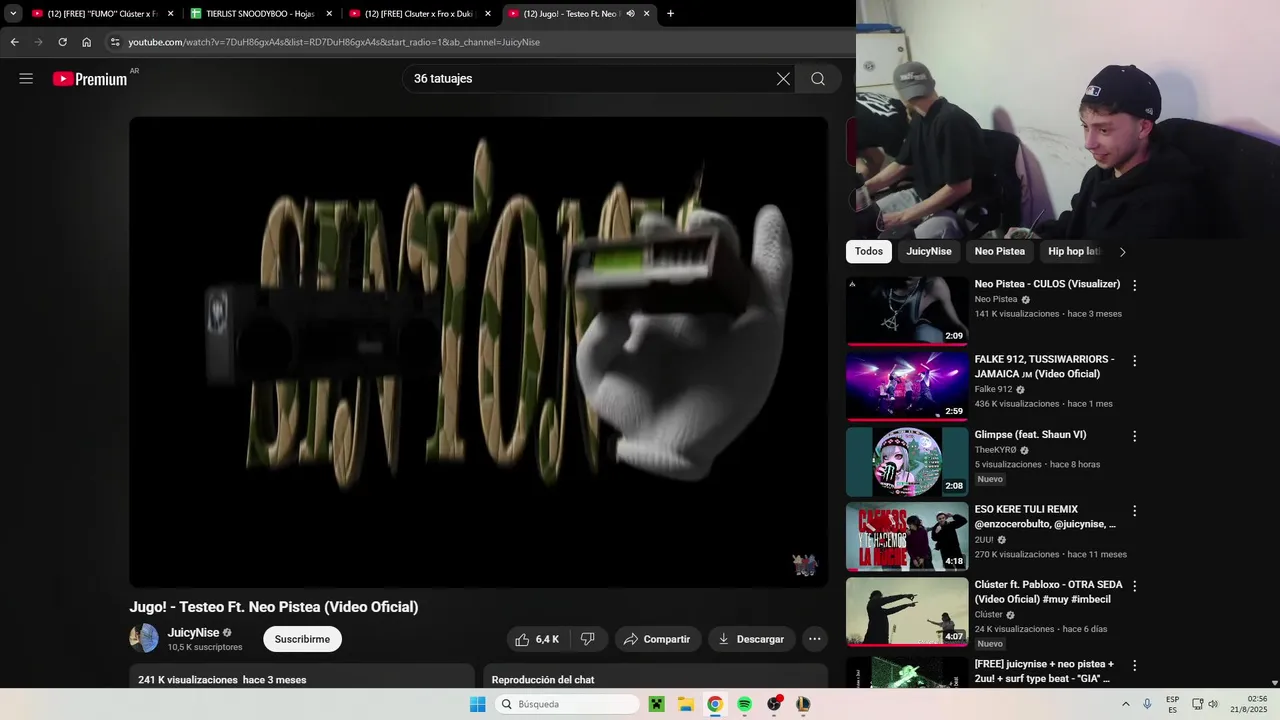Image resolution: width=1280 pixels, height=720 pixels.
Task: Click the search magnifier button
Action: click(x=818, y=79)
